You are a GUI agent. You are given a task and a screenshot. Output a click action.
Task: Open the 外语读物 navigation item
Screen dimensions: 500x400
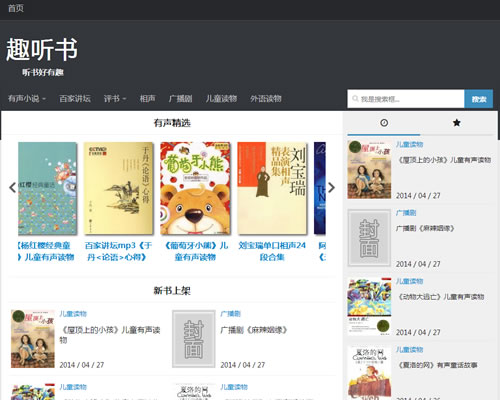(266, 98)
